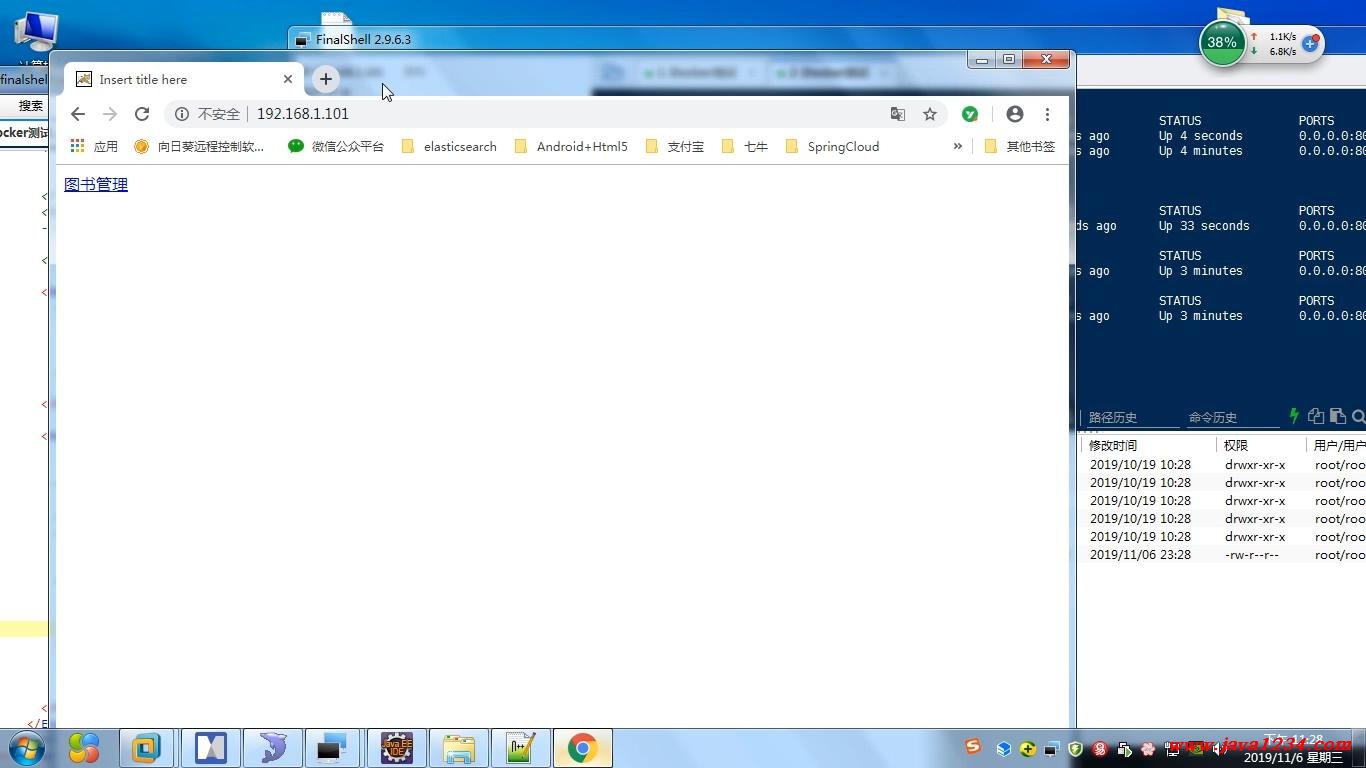
Task: Open the elasticsearch bookmark folder
Action: click(x=449, y=146)
